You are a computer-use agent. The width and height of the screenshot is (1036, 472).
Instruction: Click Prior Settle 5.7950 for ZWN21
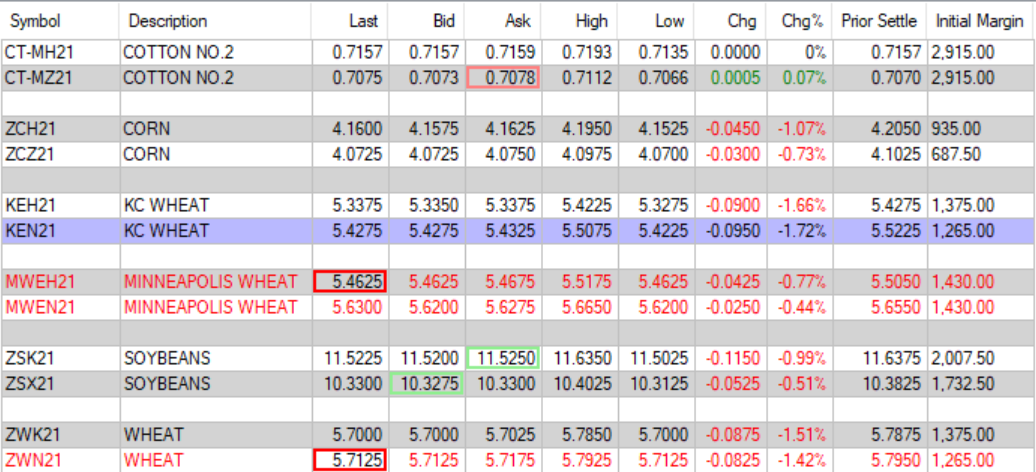pyautogui.click(x=880, y=460)
